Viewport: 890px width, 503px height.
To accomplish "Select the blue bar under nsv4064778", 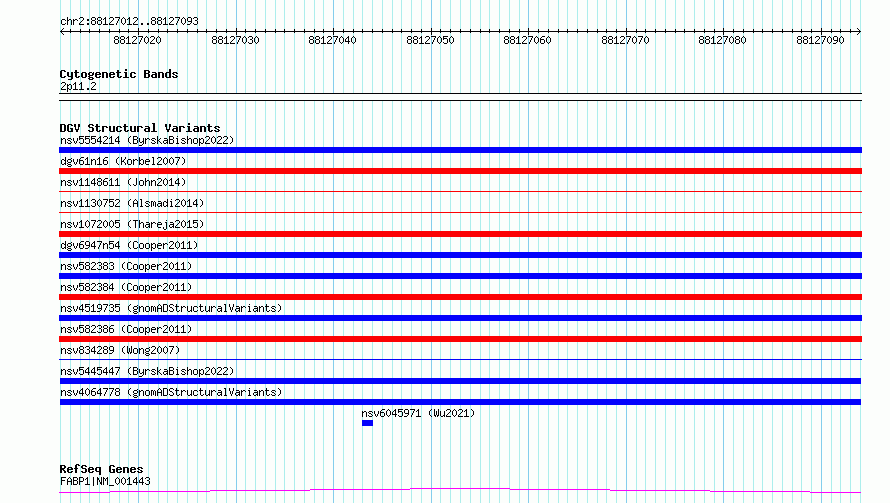I will (460, 402).
